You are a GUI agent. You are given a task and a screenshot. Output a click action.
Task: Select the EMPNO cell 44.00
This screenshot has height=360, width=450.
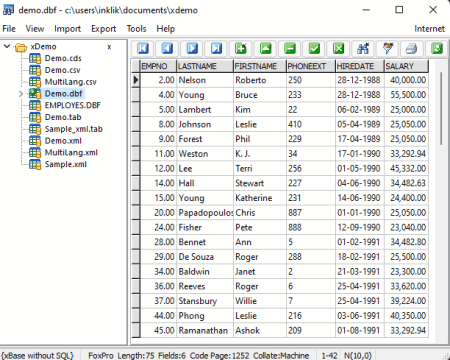(158, 316)
